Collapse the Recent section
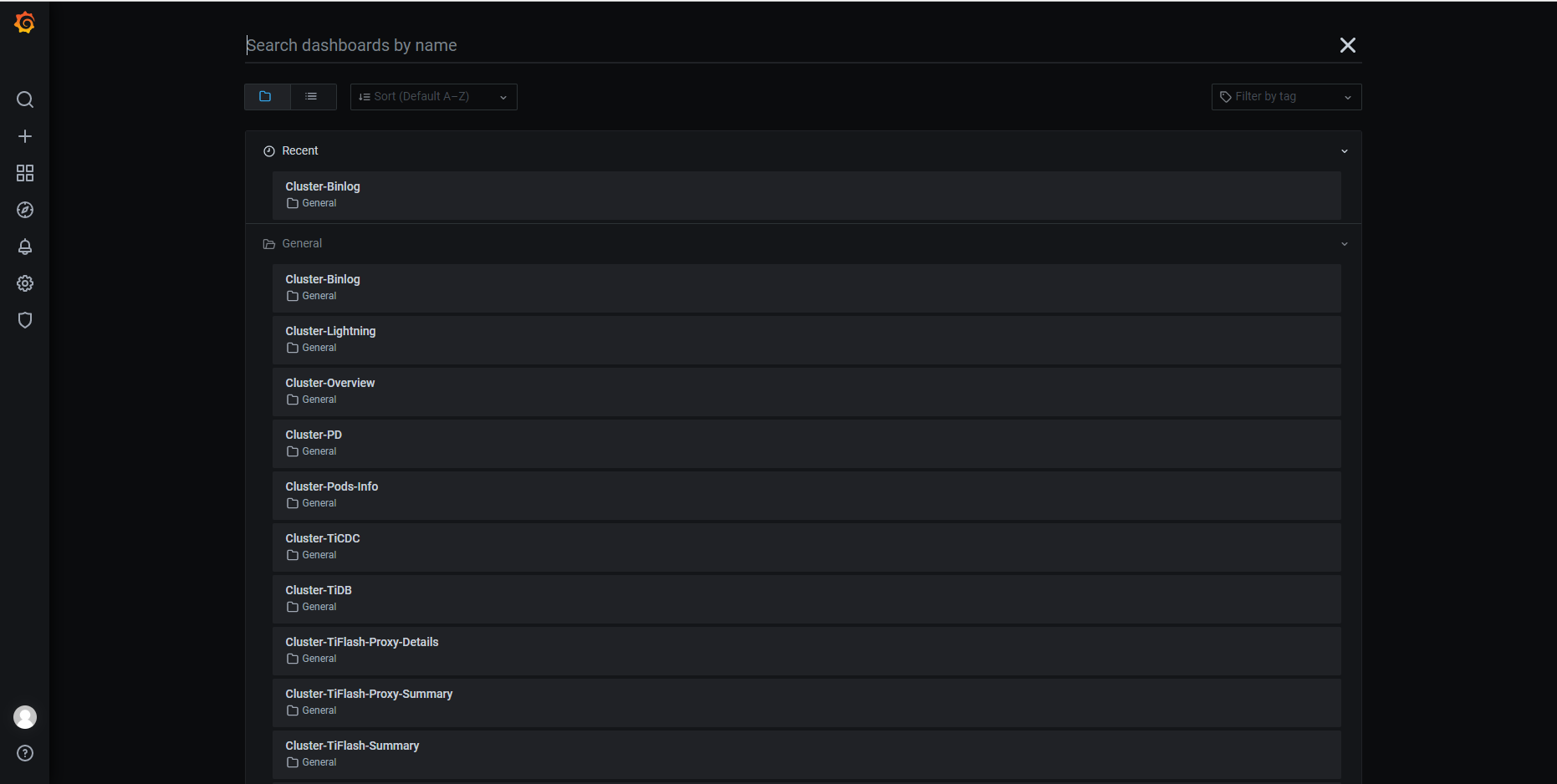This screenshot has height=784, width=1557. coord(1344,151)
